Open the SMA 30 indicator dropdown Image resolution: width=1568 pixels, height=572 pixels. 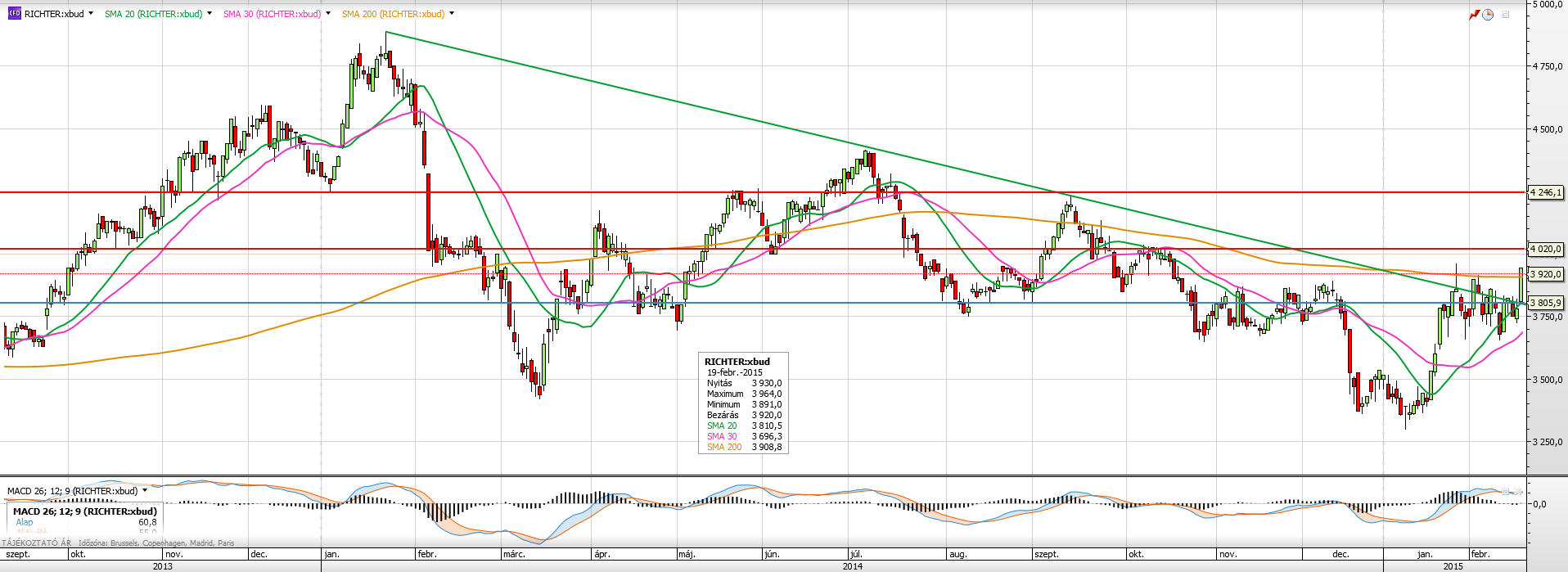point(328,14)
